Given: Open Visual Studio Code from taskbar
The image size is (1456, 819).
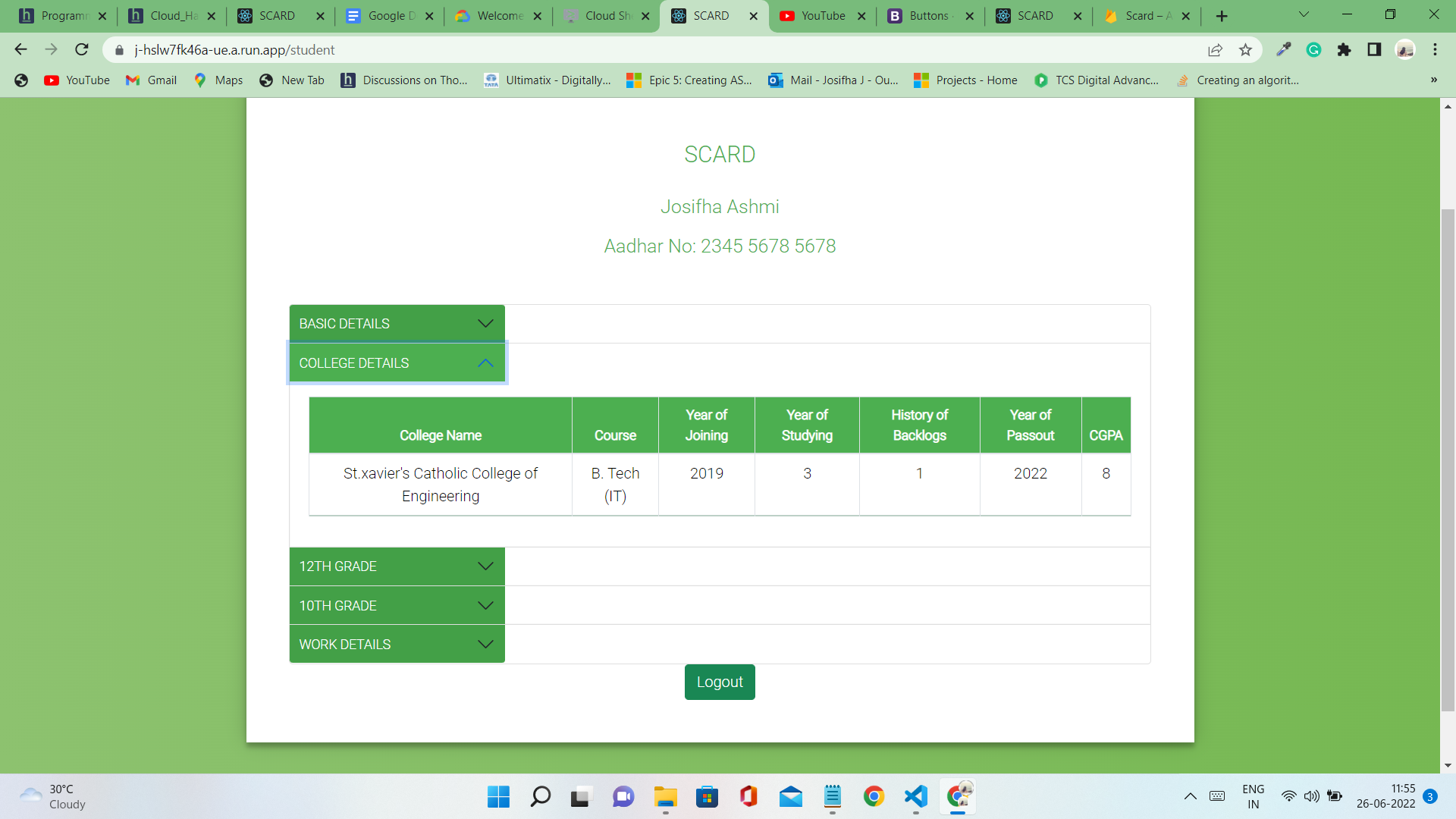Looking at the screenshot, I should coord(915,796).
